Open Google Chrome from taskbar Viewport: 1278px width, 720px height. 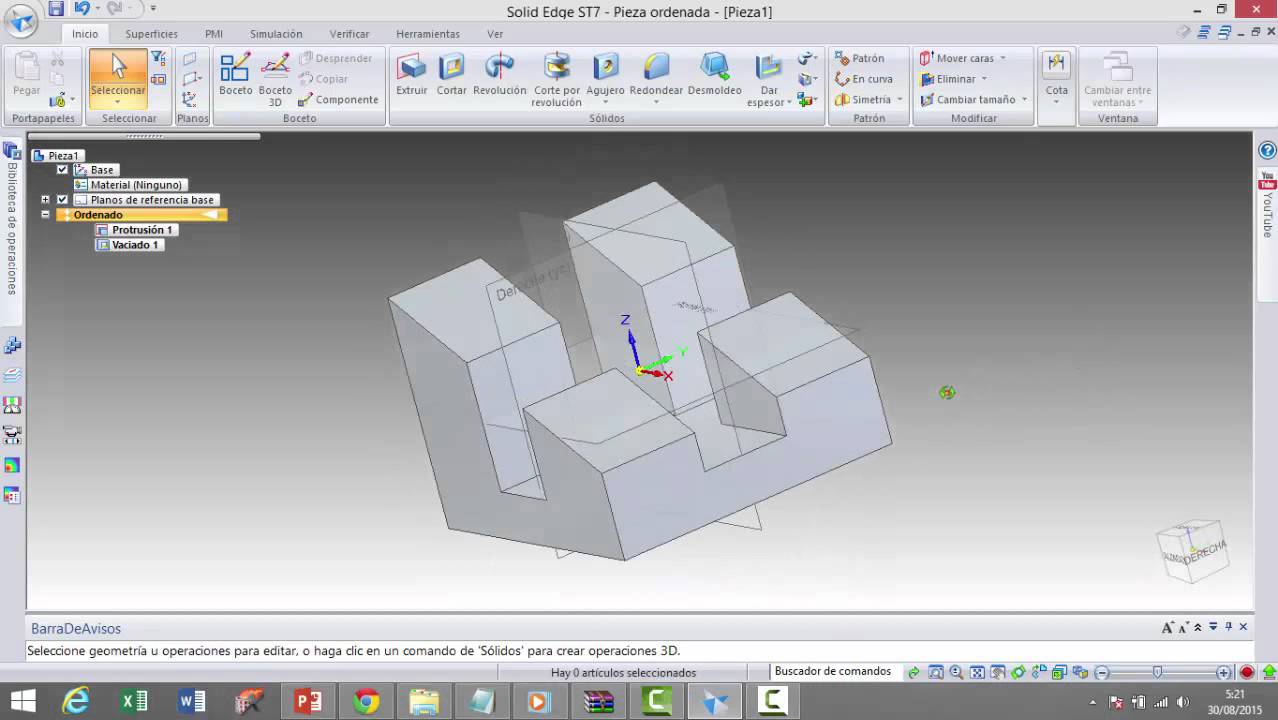tap(365, 702)
